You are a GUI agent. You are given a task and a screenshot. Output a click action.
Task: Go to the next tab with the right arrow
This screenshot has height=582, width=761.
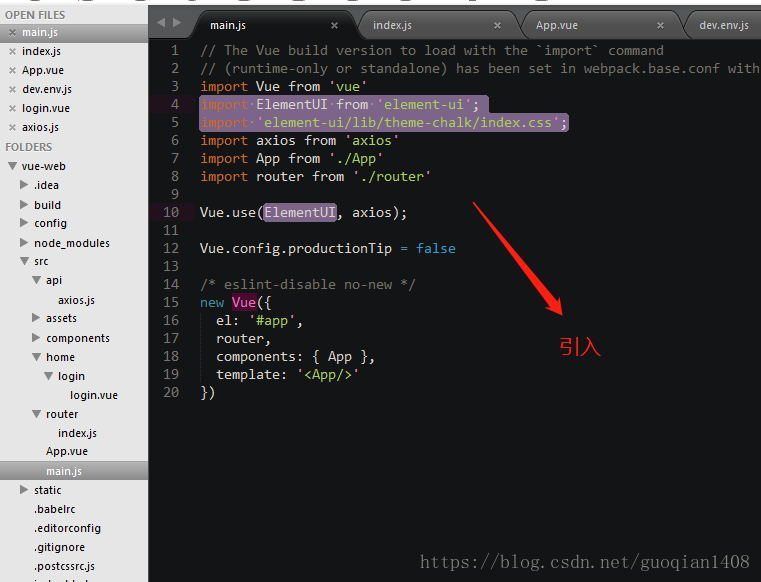177,22
